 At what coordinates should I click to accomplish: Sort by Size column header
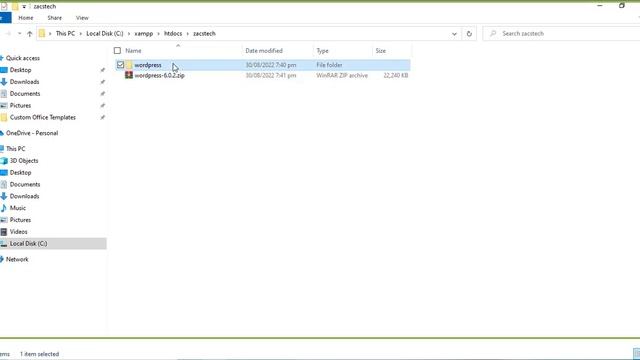[380, 51]
